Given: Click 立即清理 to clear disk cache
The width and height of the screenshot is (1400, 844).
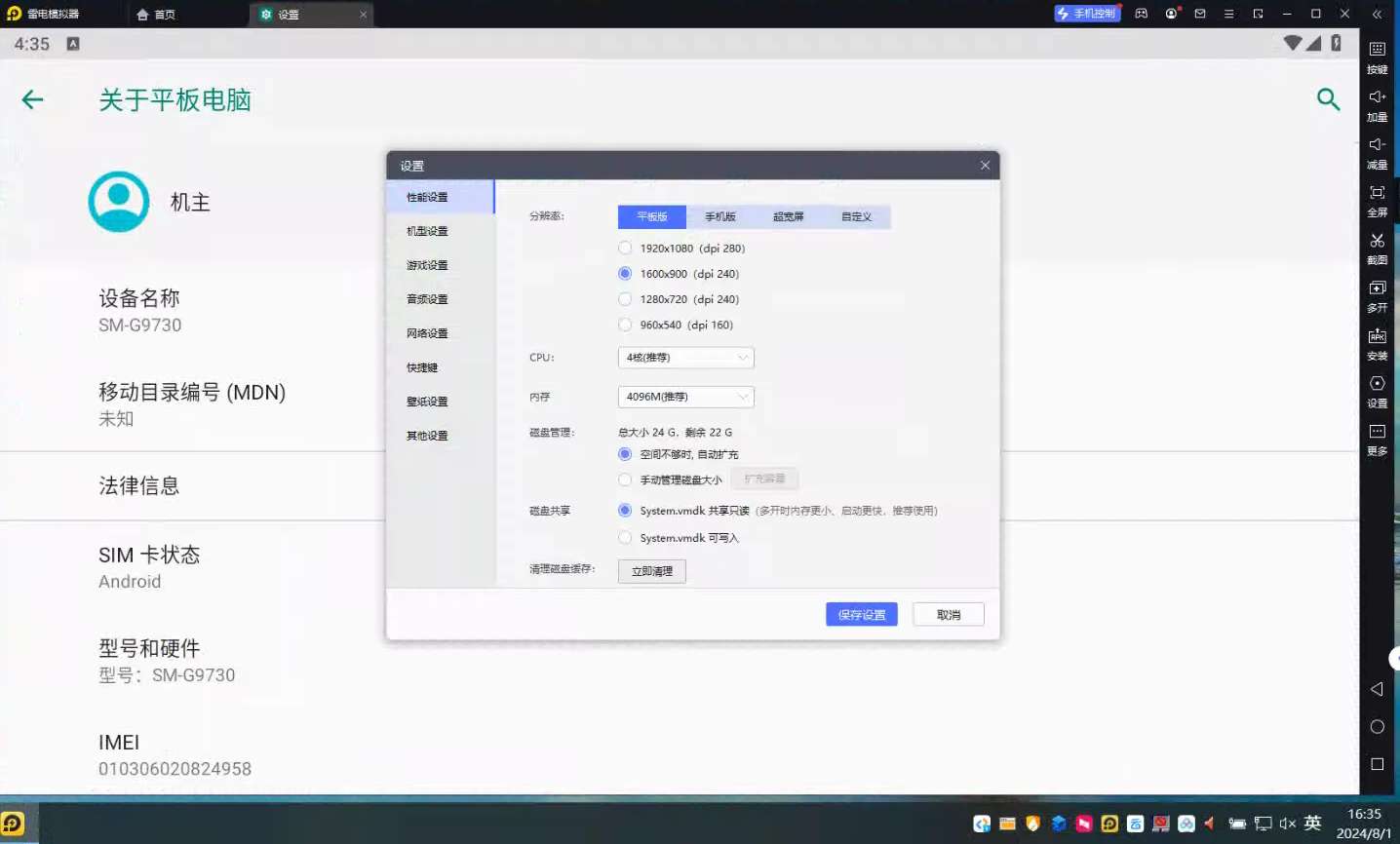Looking at the screenshot, I should tap(651, 571).
